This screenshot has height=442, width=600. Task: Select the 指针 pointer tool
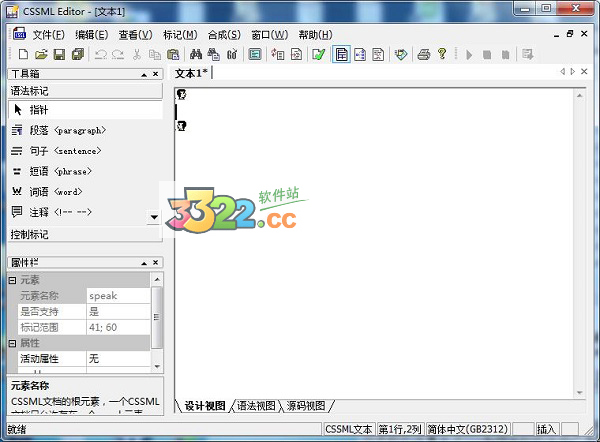(85, 110)
